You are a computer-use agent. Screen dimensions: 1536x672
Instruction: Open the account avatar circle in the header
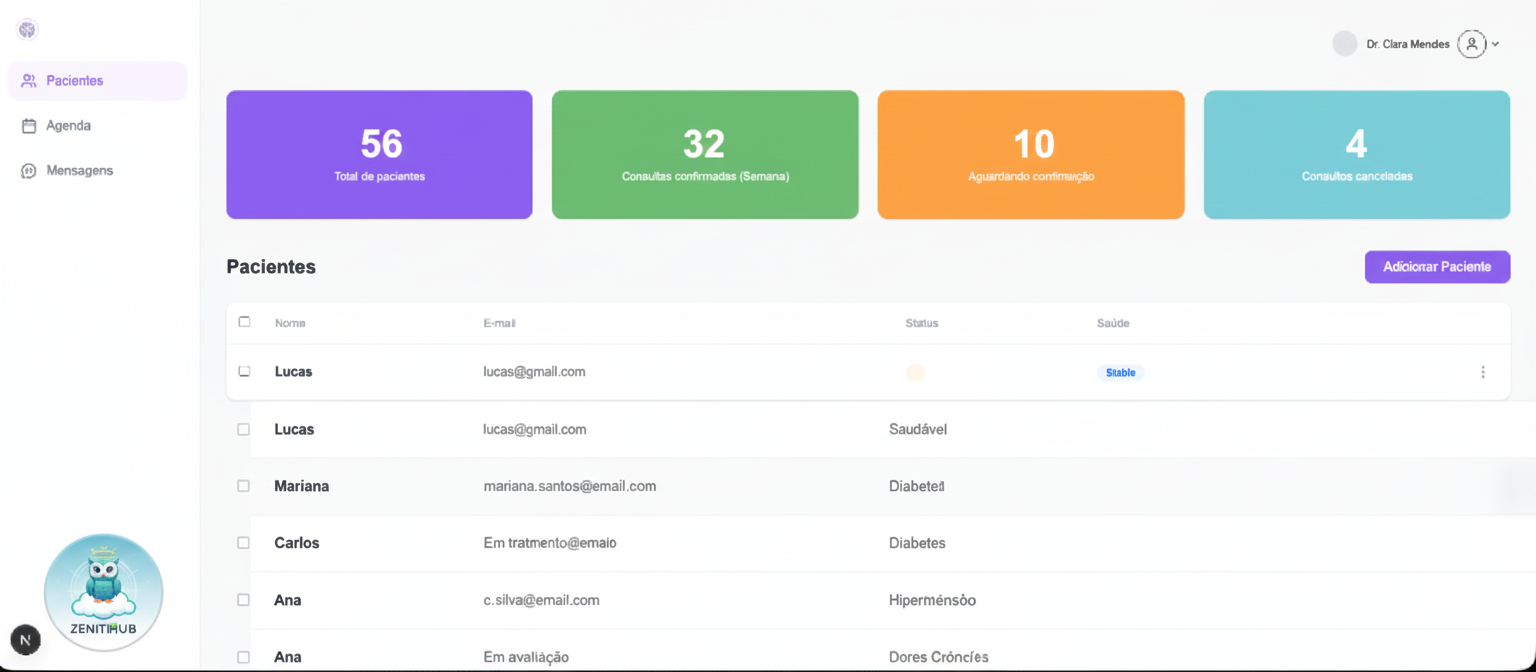tap(1345, 43)
